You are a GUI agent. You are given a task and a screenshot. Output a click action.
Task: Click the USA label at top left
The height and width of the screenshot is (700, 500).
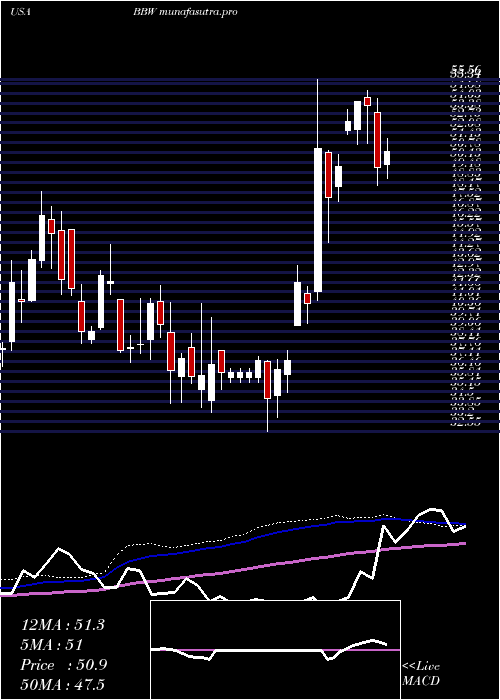tap(20, 12)
